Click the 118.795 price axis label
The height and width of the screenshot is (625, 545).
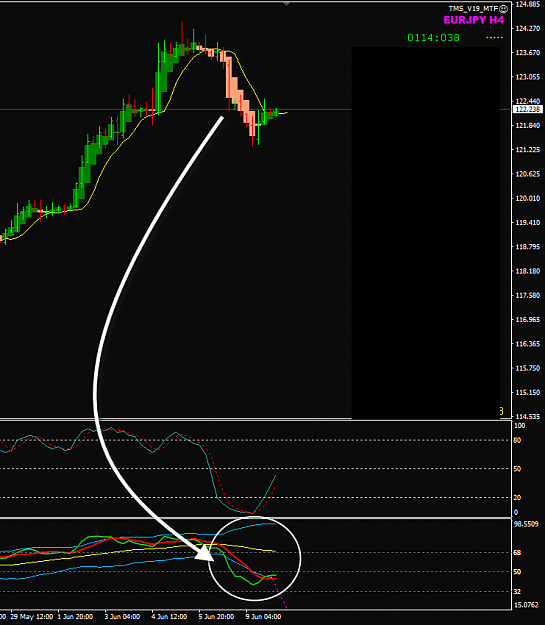point(527,247)
